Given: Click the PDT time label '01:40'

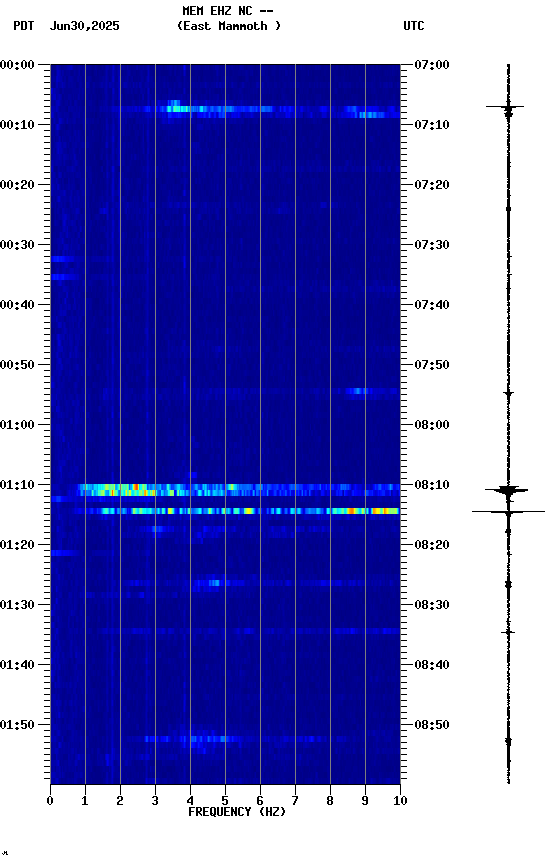Looking at the screenshot, I should [x=17, y=666].
